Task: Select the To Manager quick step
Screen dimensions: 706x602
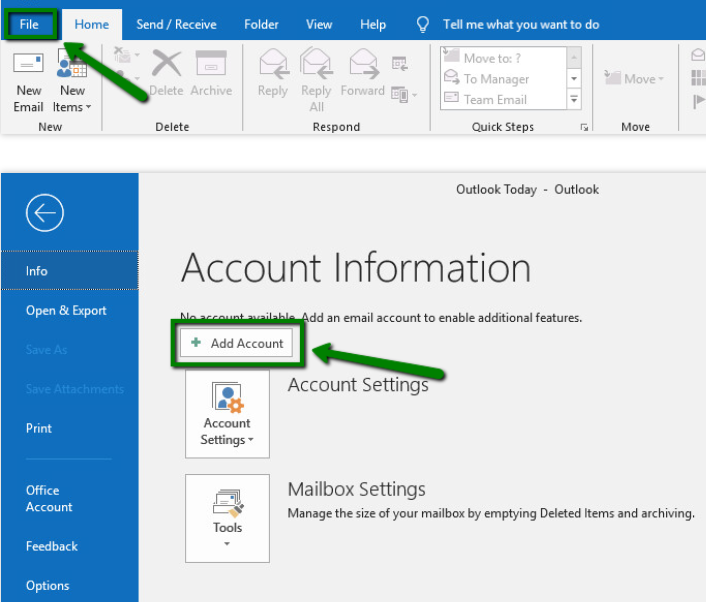Action: 503,79
